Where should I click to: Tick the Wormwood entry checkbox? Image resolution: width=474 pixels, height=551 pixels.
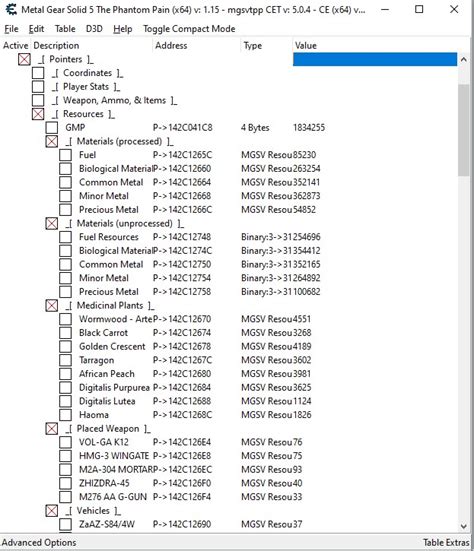coord(65,319)
